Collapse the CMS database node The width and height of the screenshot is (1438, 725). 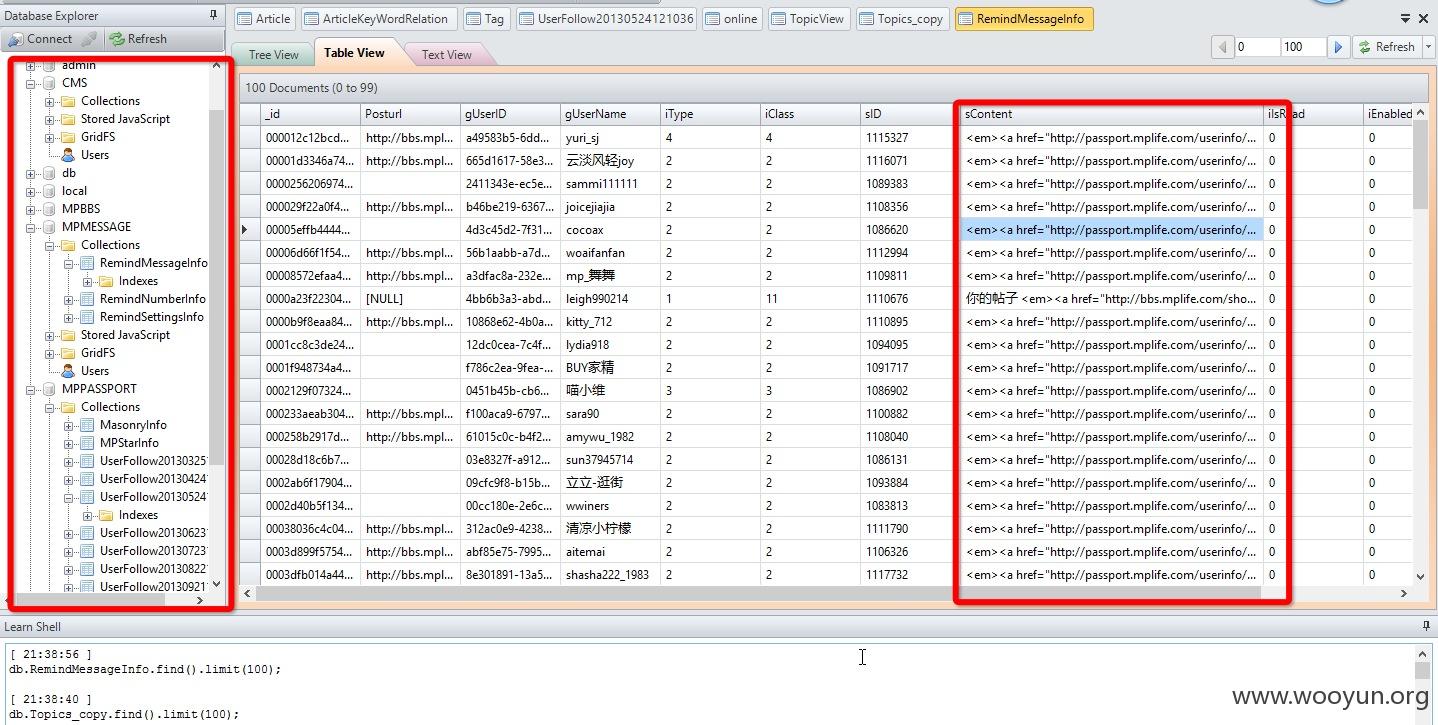tap(31, 83)
